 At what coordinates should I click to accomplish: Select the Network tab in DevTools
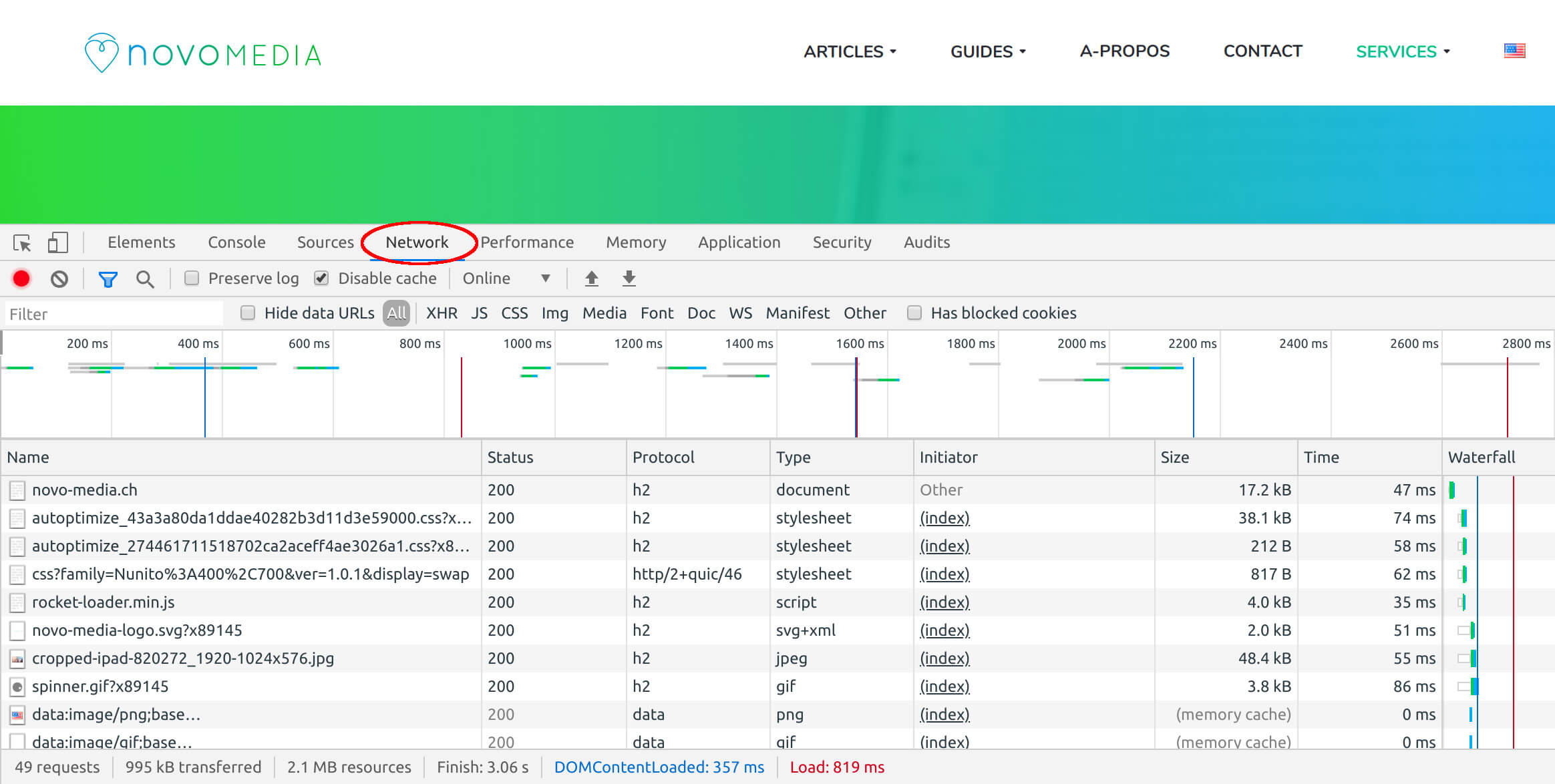417,242
